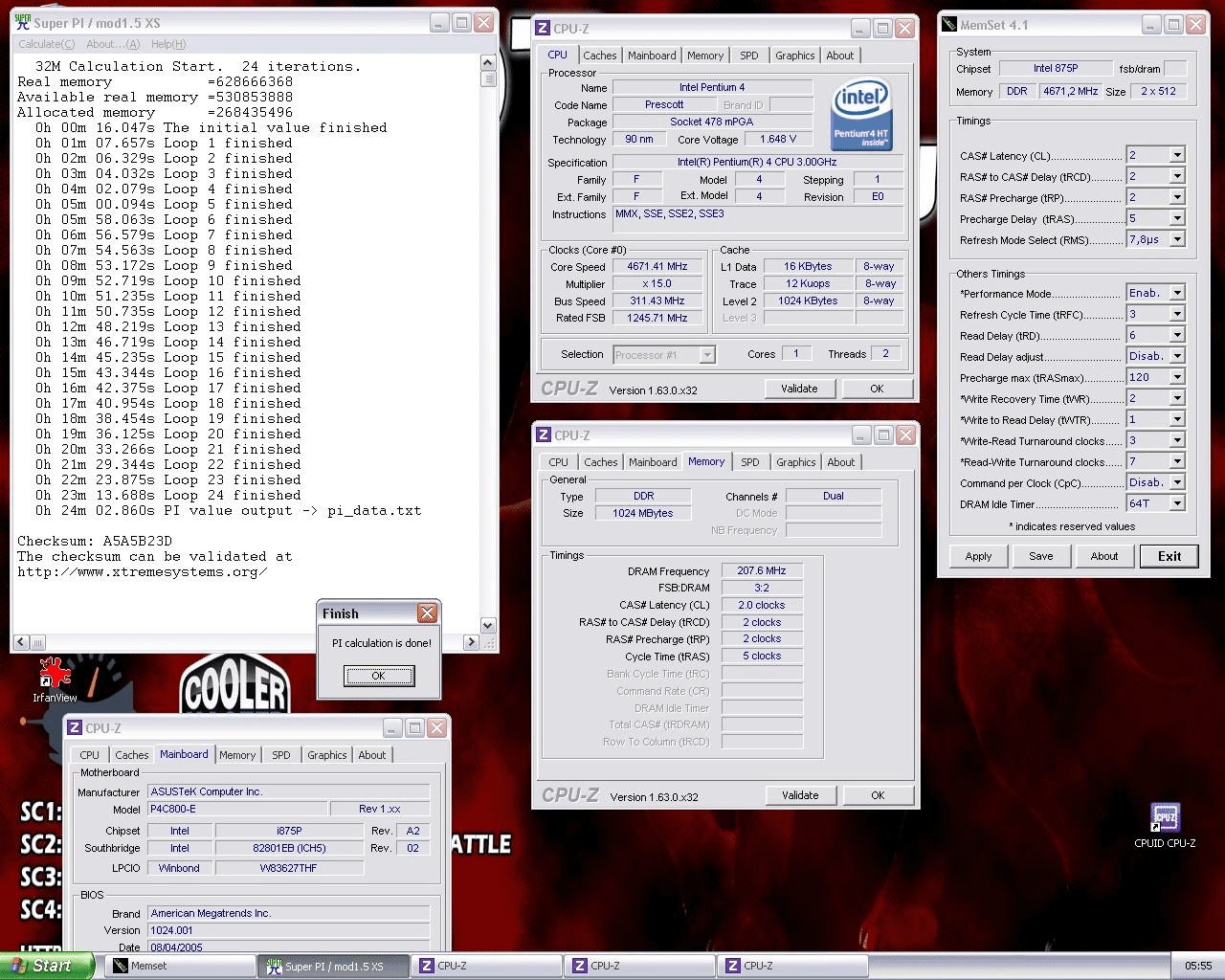Click Super PI vertical scrollbar up arrow
The image size is (1225, 980).
488,63
